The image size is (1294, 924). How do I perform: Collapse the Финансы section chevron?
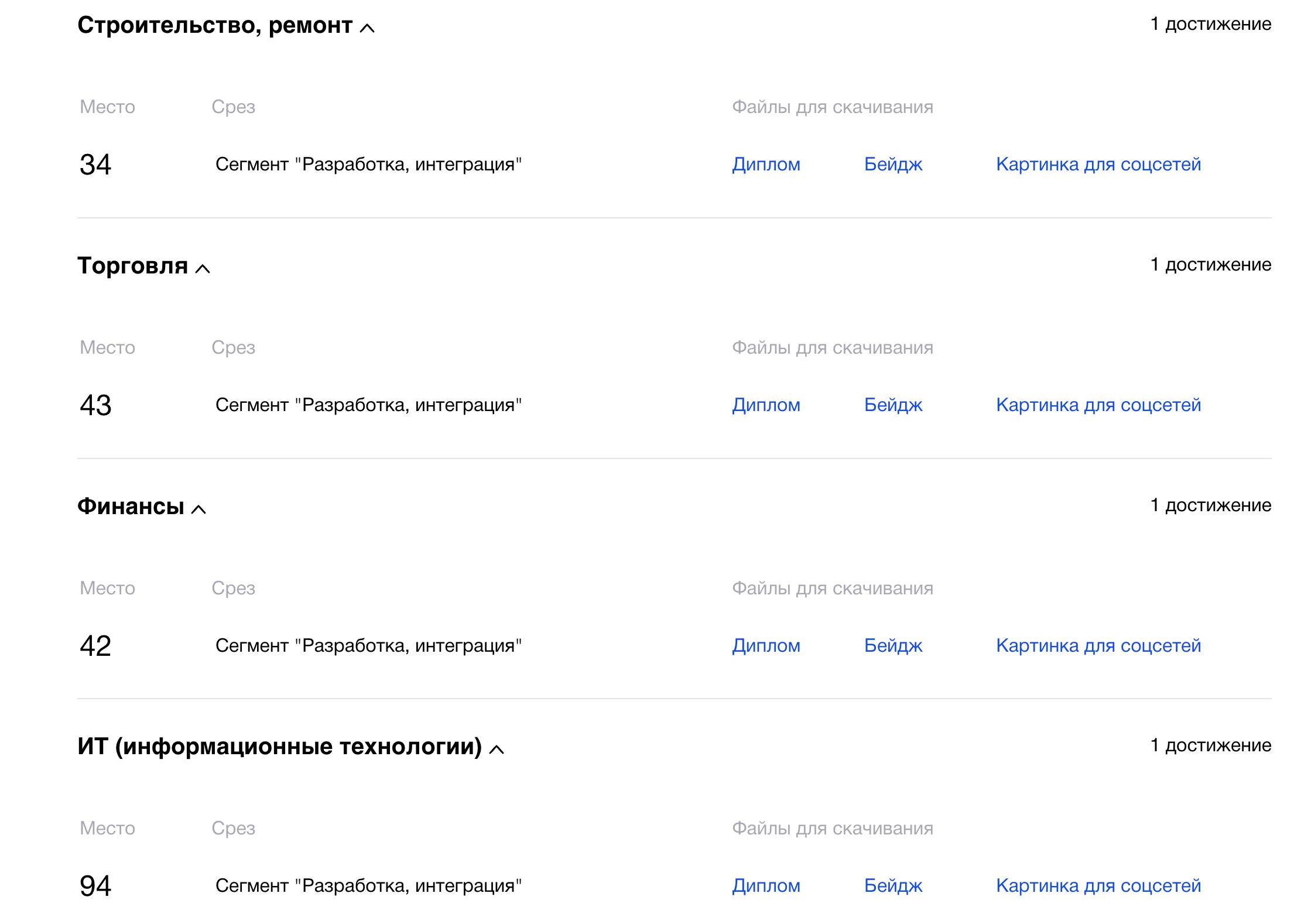click(x=198, y=509)
